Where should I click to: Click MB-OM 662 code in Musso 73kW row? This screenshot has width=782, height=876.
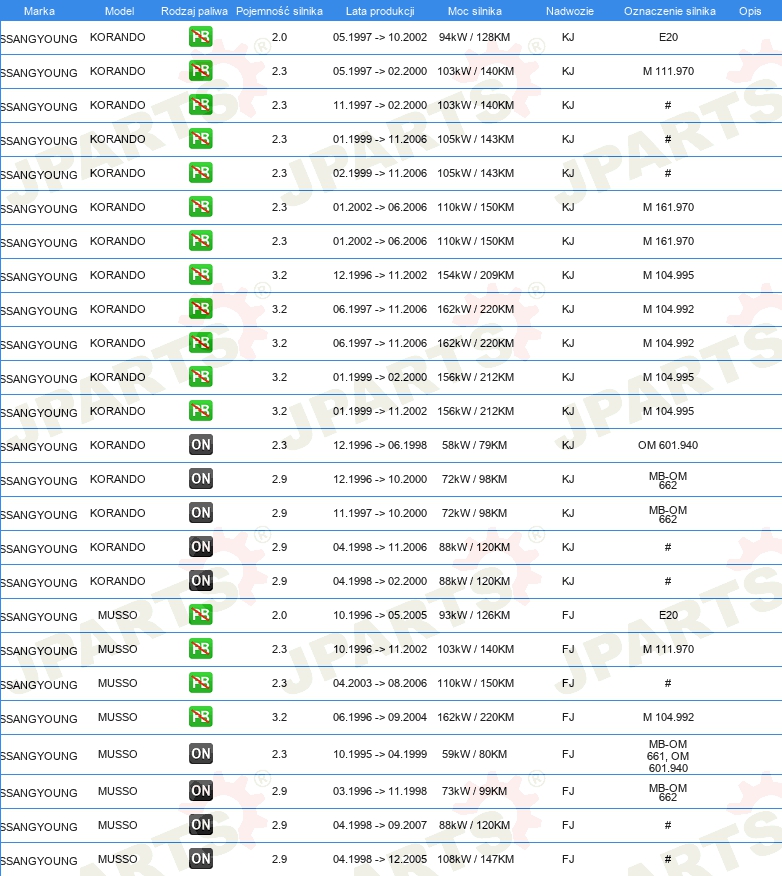pos(668,792)
